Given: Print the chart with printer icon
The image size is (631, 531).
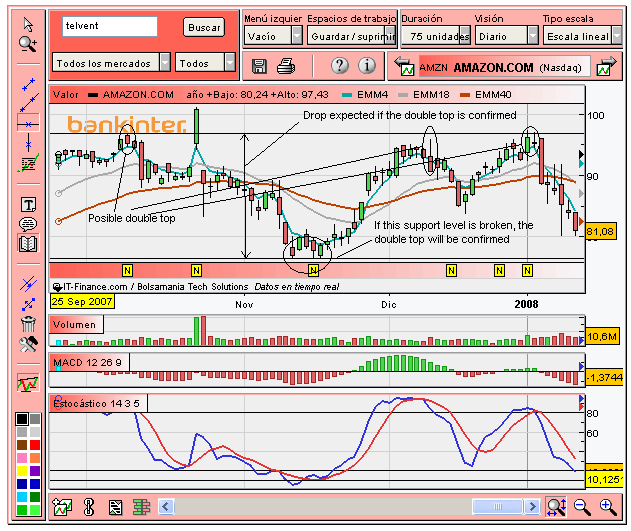Looking at the screenshot, I should [286, 66].
